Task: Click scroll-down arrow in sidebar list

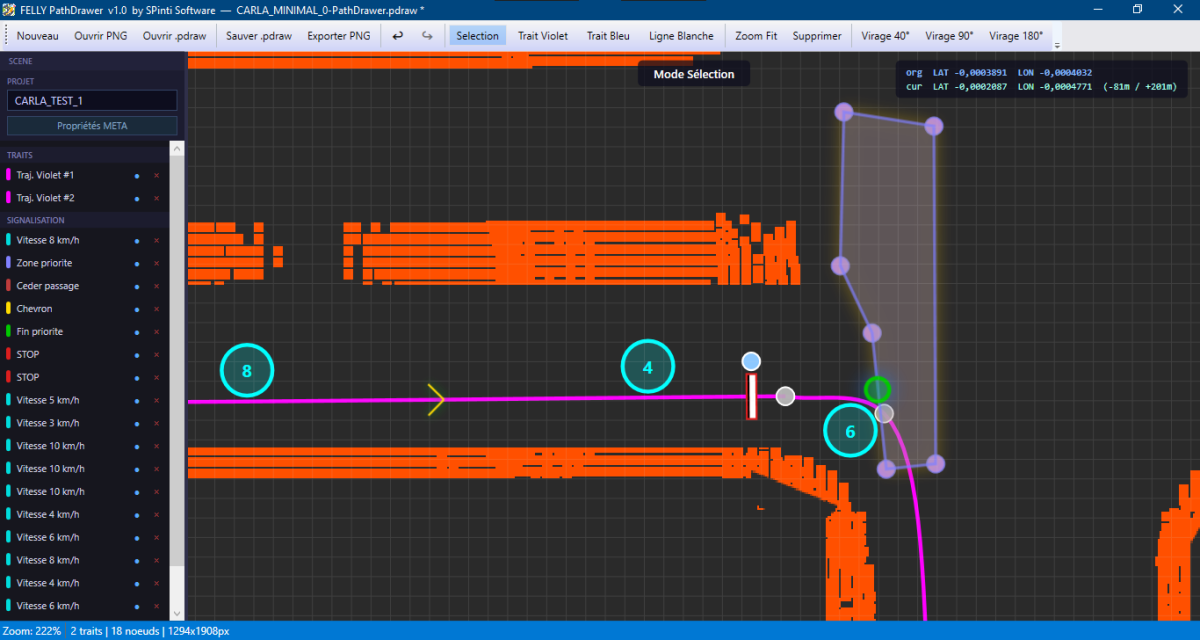Action: click(x=177, y=613)
